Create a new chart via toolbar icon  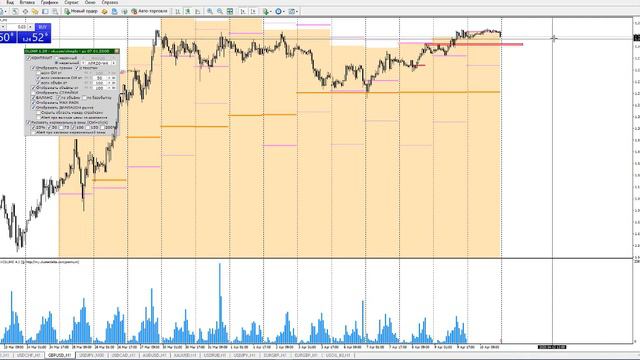[2, 11]
